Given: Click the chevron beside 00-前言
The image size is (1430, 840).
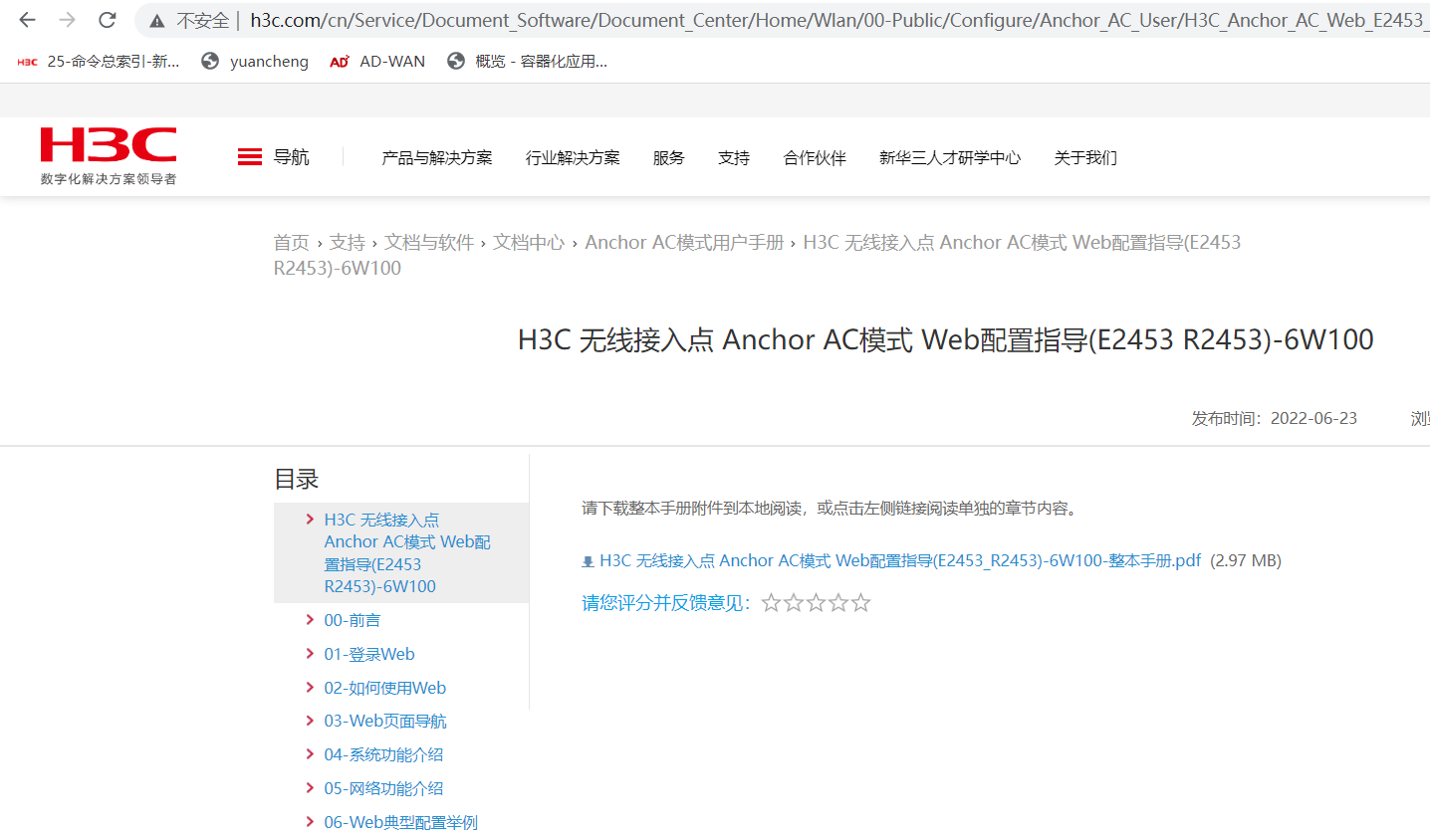Looking at the screenshot, I should [x=310, y=620].
